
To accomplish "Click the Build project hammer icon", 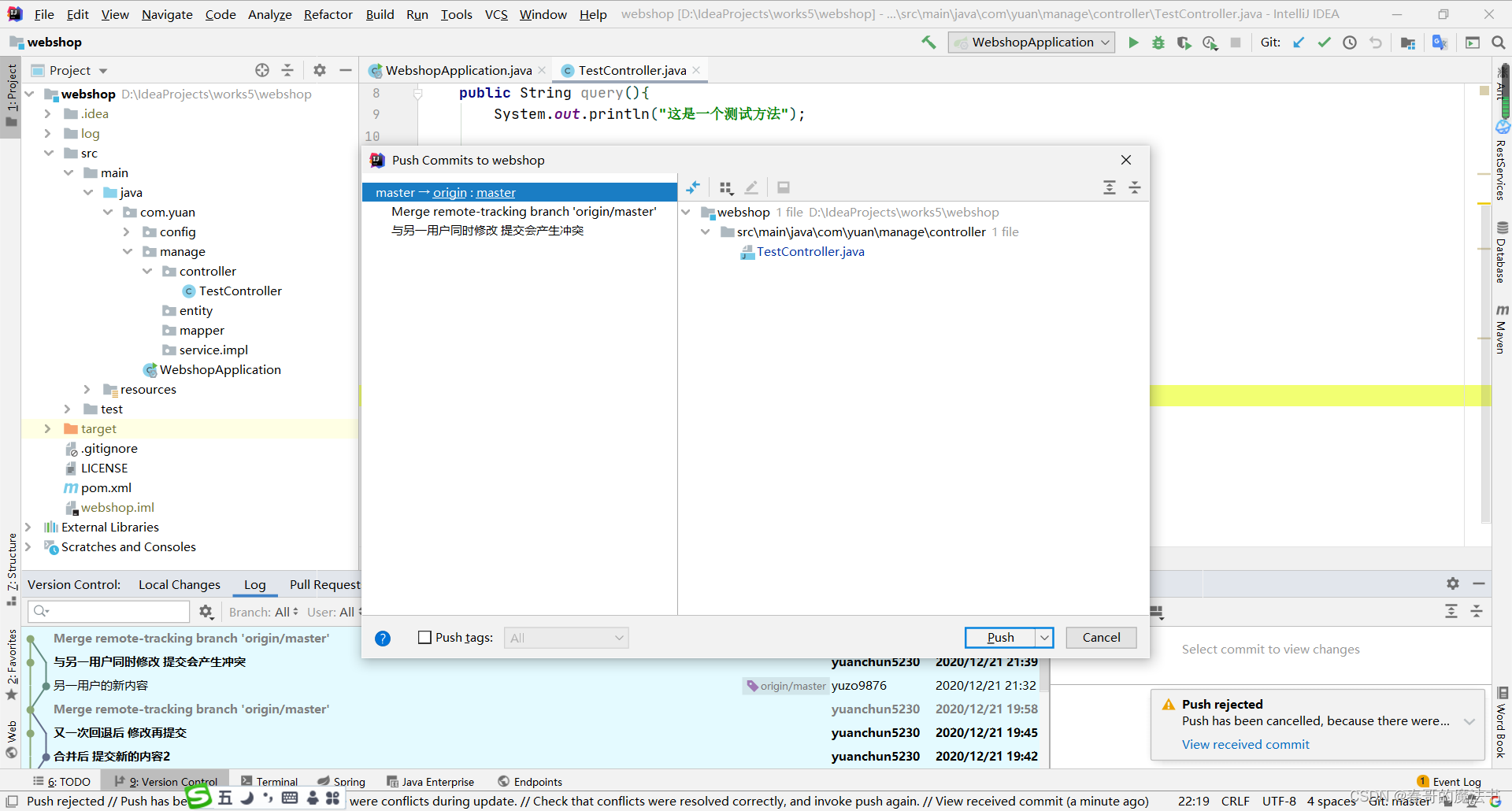I will (929, 43).
